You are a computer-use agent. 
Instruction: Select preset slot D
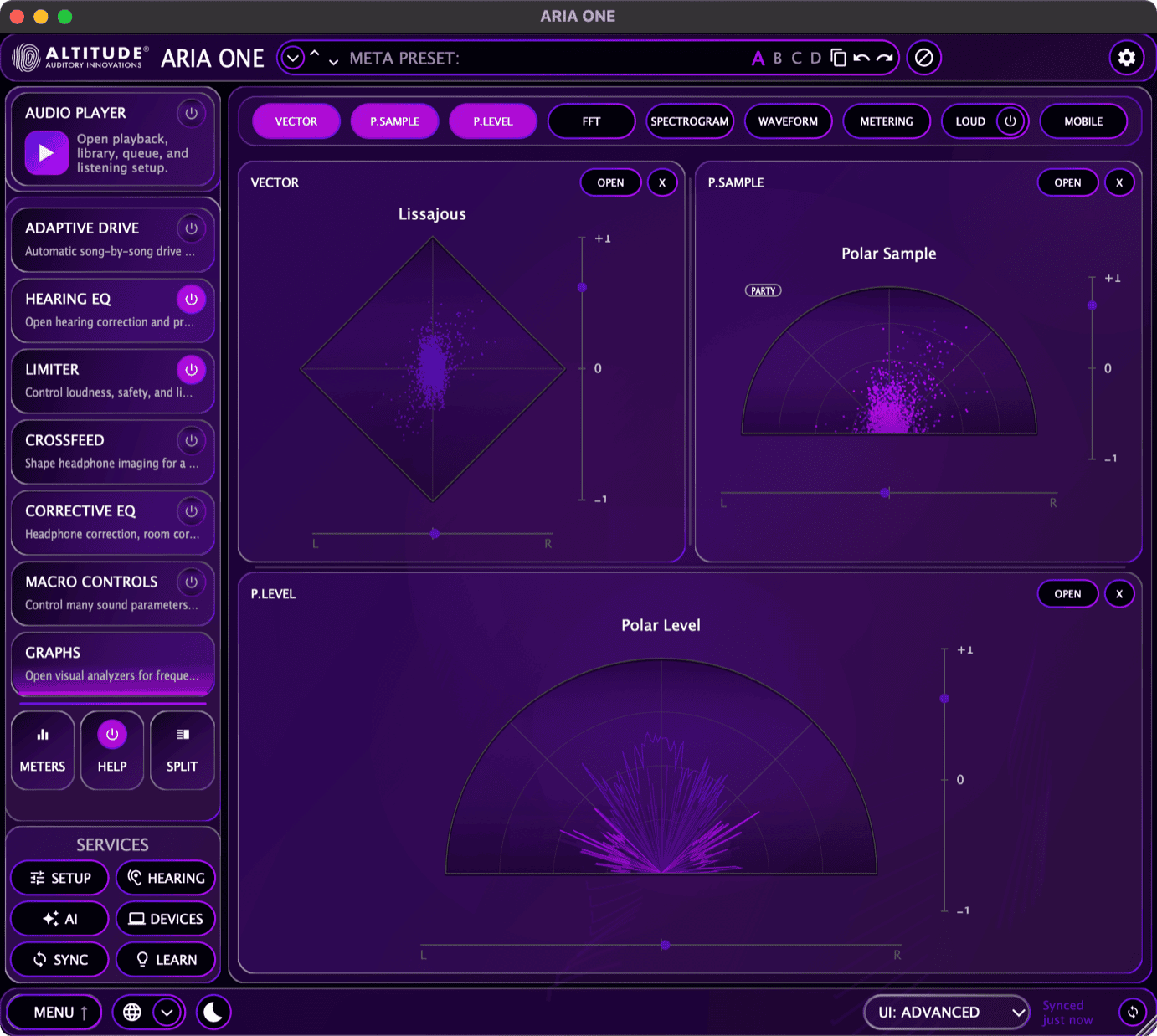815,58
